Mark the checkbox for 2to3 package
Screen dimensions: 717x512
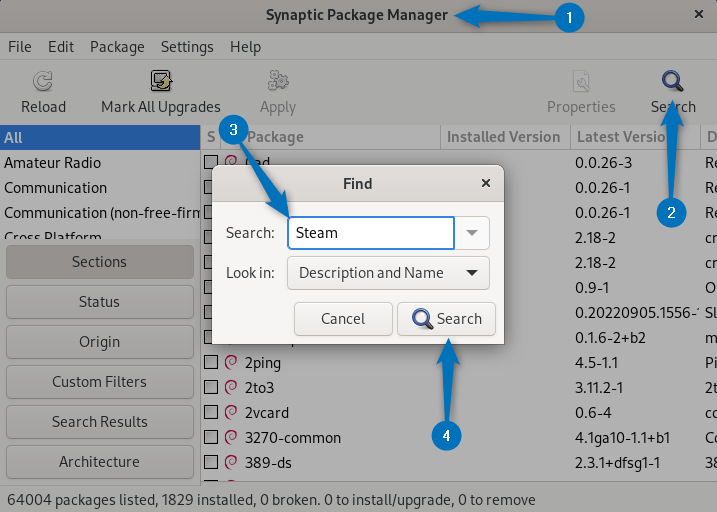pyautogui.click(x=211, y=387)
